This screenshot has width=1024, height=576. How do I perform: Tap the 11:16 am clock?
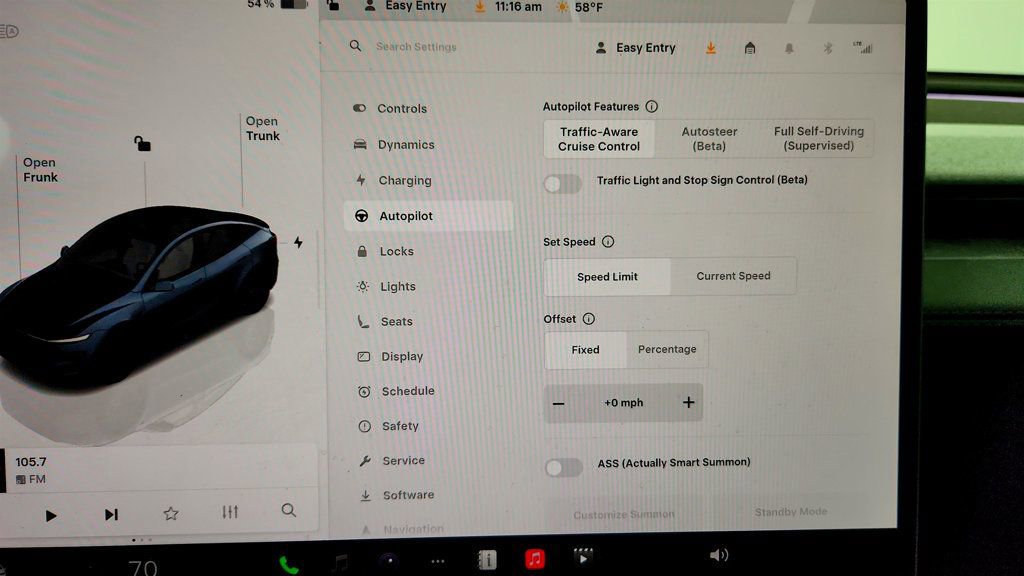coord(518,7)
